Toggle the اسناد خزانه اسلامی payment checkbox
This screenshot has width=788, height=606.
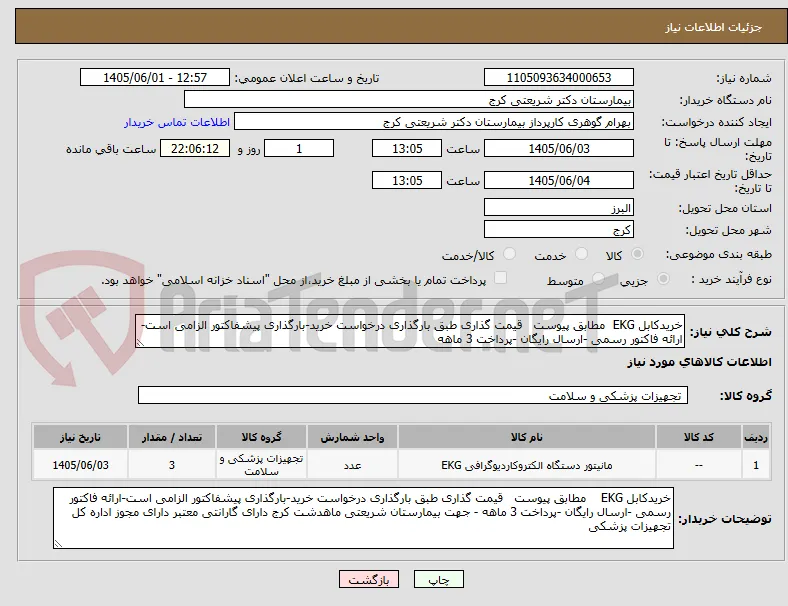tap(501, 278)
